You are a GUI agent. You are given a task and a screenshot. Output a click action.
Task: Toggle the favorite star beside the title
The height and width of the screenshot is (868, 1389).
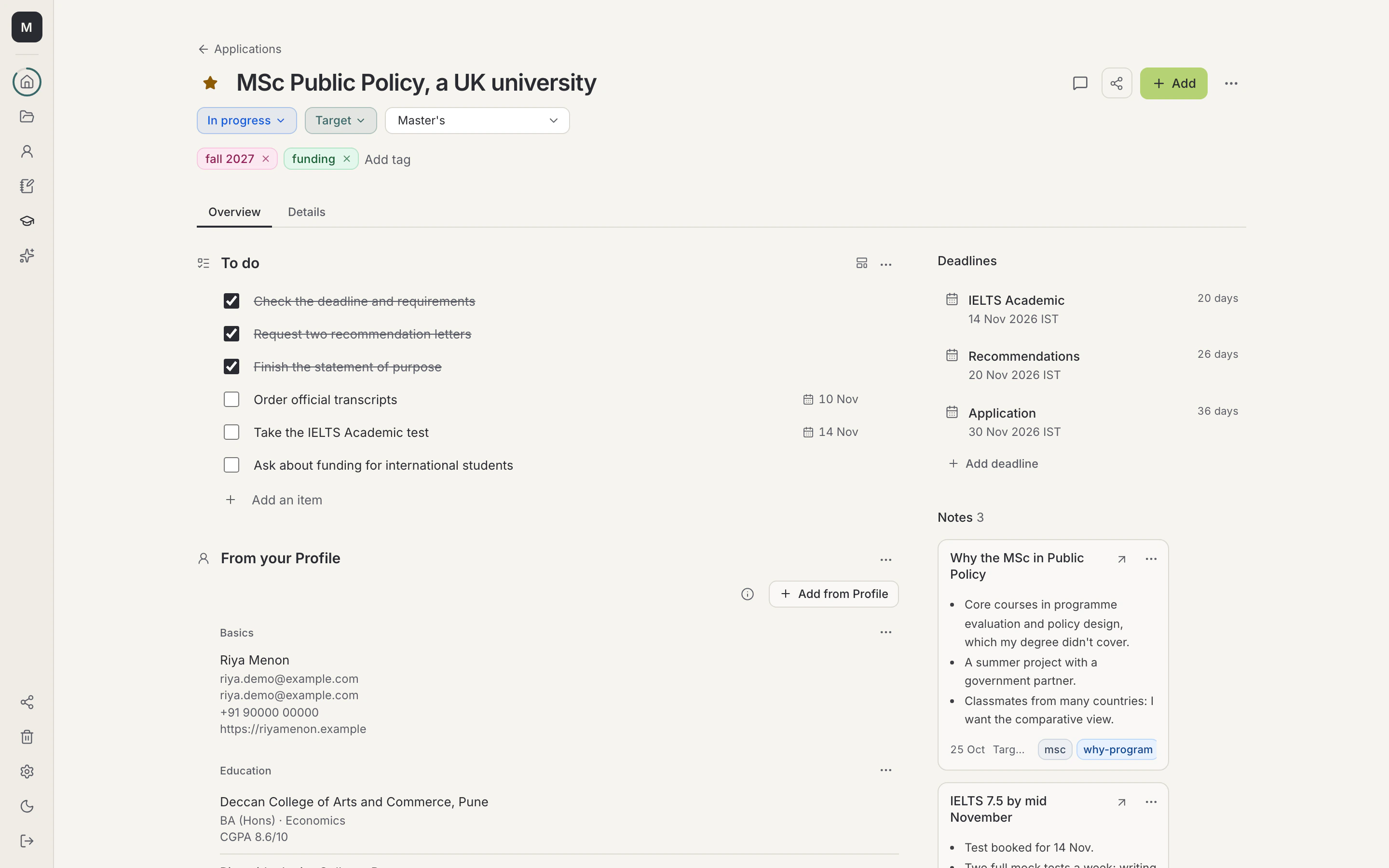coord(210,83)
